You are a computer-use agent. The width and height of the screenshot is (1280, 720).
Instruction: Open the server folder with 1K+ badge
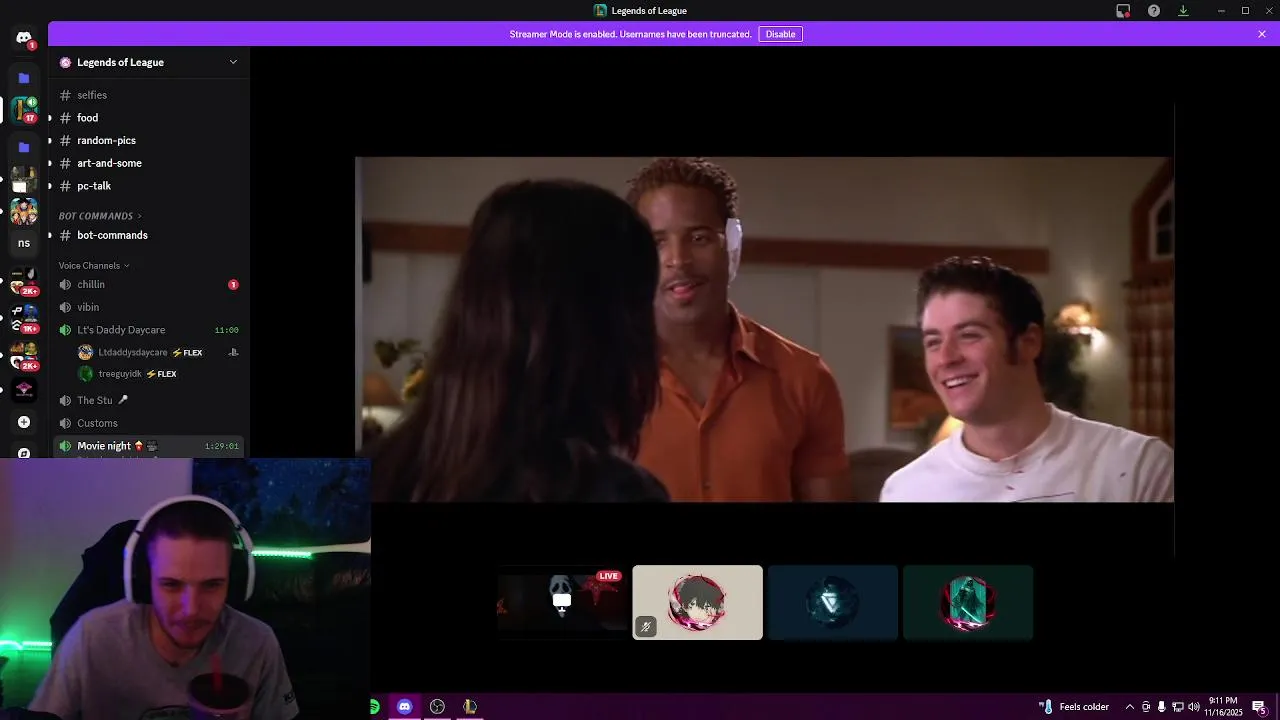(24, 318)
